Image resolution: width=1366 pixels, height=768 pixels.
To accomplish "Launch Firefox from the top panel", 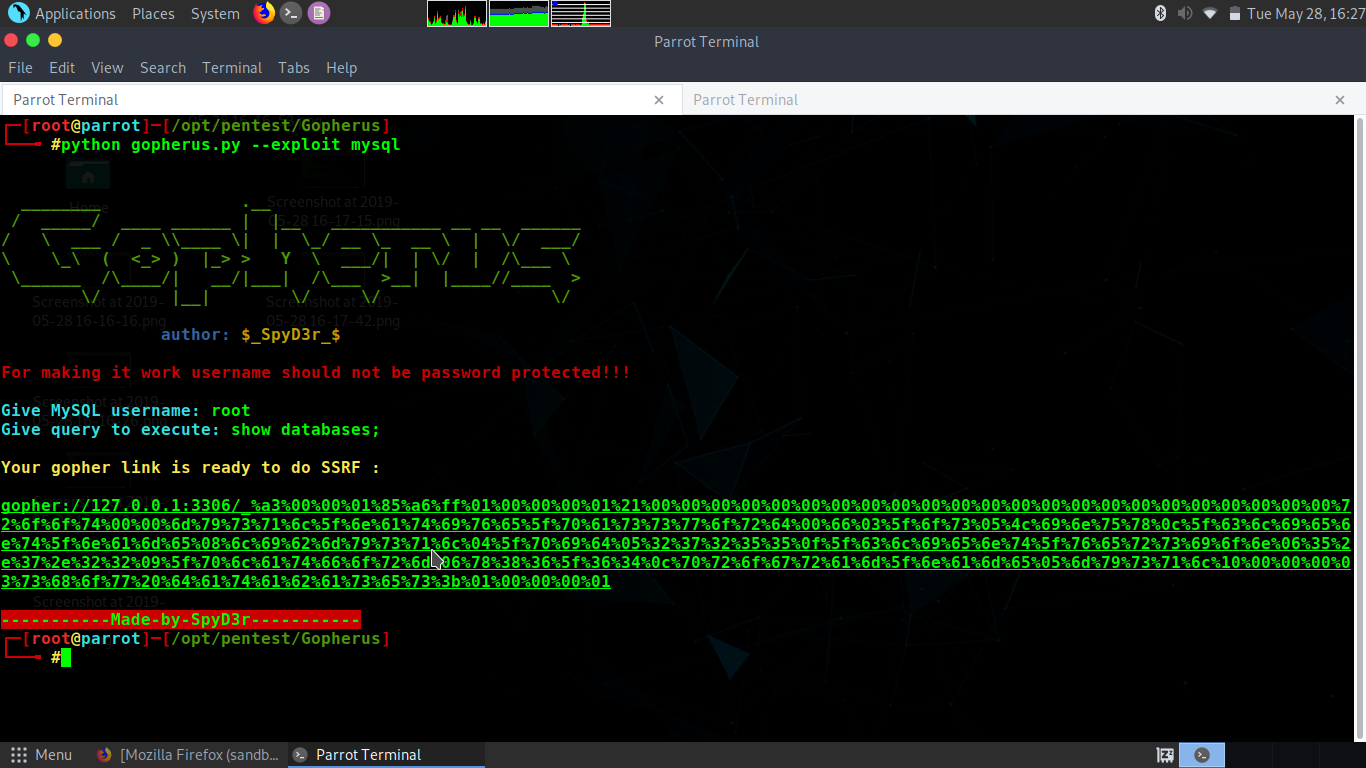I will 264,13.
